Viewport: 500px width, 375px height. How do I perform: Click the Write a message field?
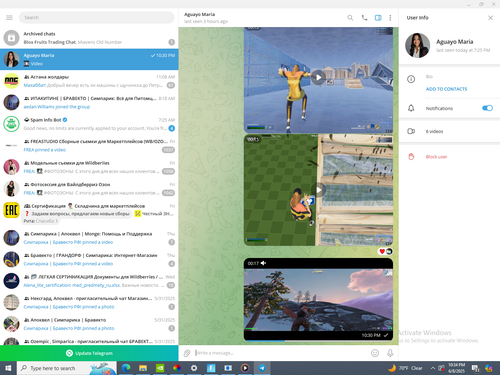[280, 353]
